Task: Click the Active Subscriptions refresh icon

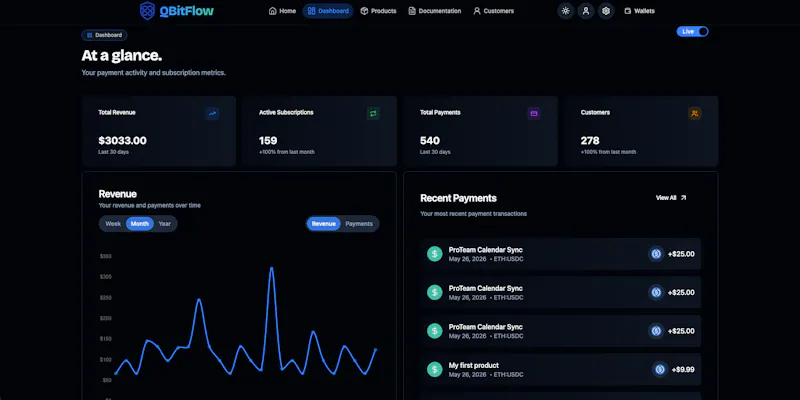Action: point(373,113)
